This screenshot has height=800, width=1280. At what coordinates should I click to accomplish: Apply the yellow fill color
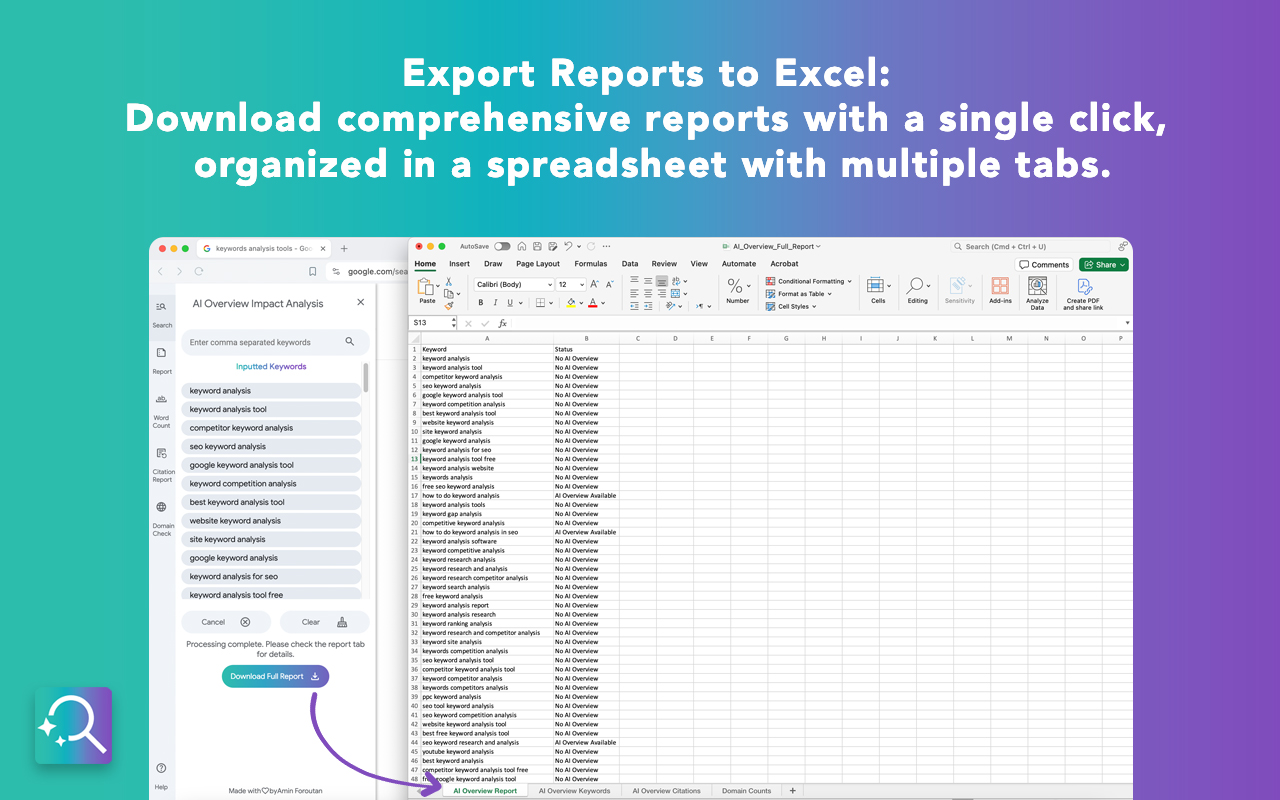[x=571, y=303]
